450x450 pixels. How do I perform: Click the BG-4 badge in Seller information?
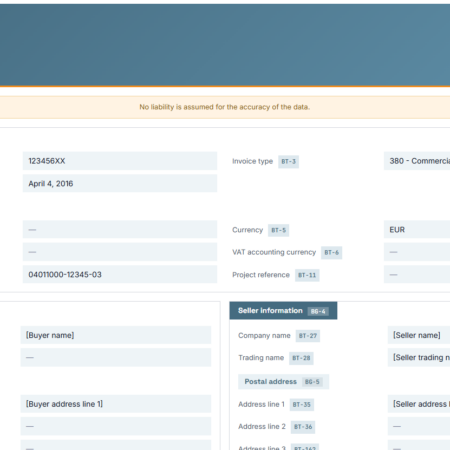coord(318,311)
